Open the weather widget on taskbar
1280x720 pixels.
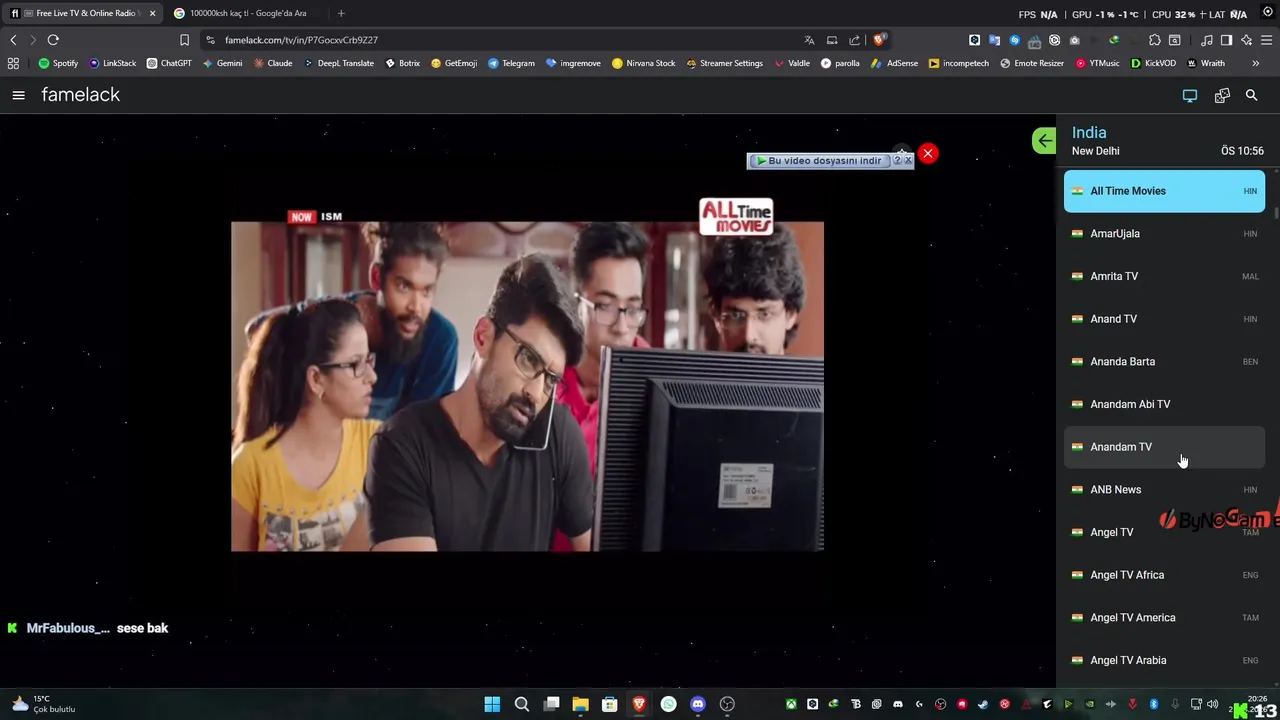coord(42,704)
